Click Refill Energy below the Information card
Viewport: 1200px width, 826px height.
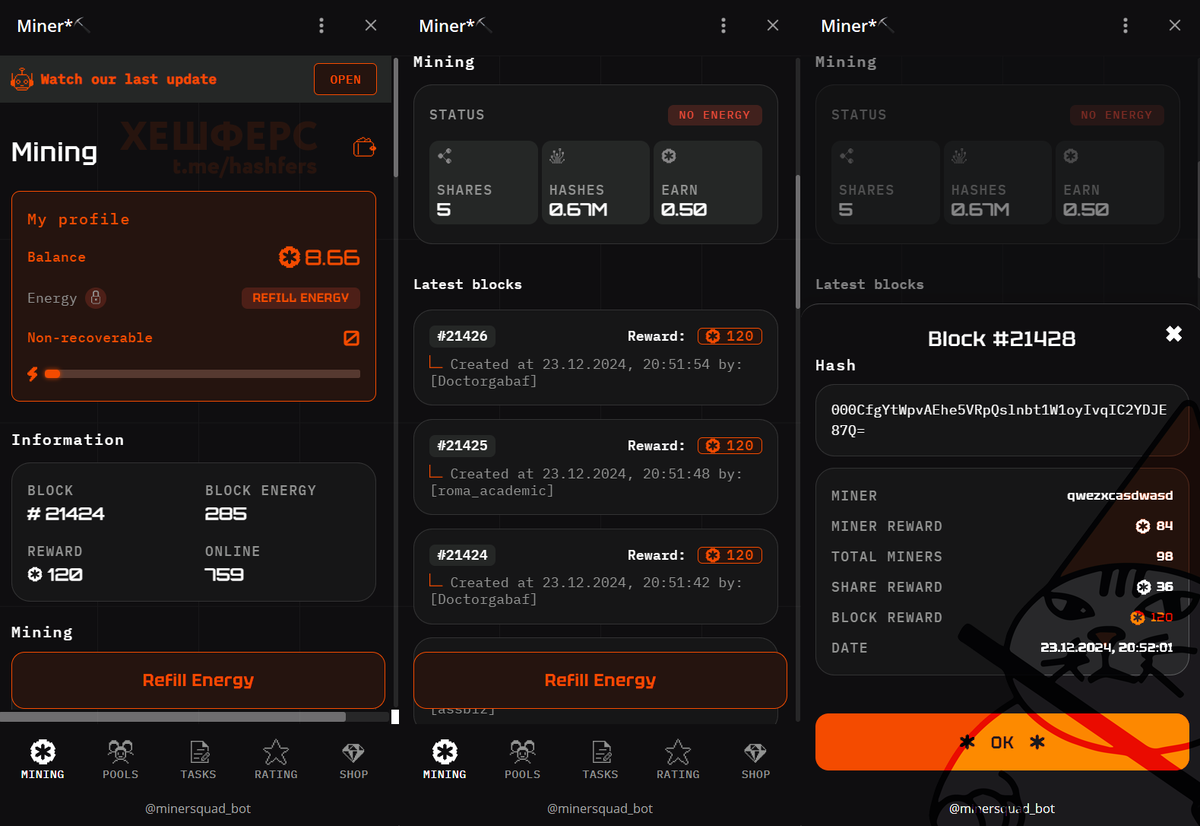coord(198,680)
